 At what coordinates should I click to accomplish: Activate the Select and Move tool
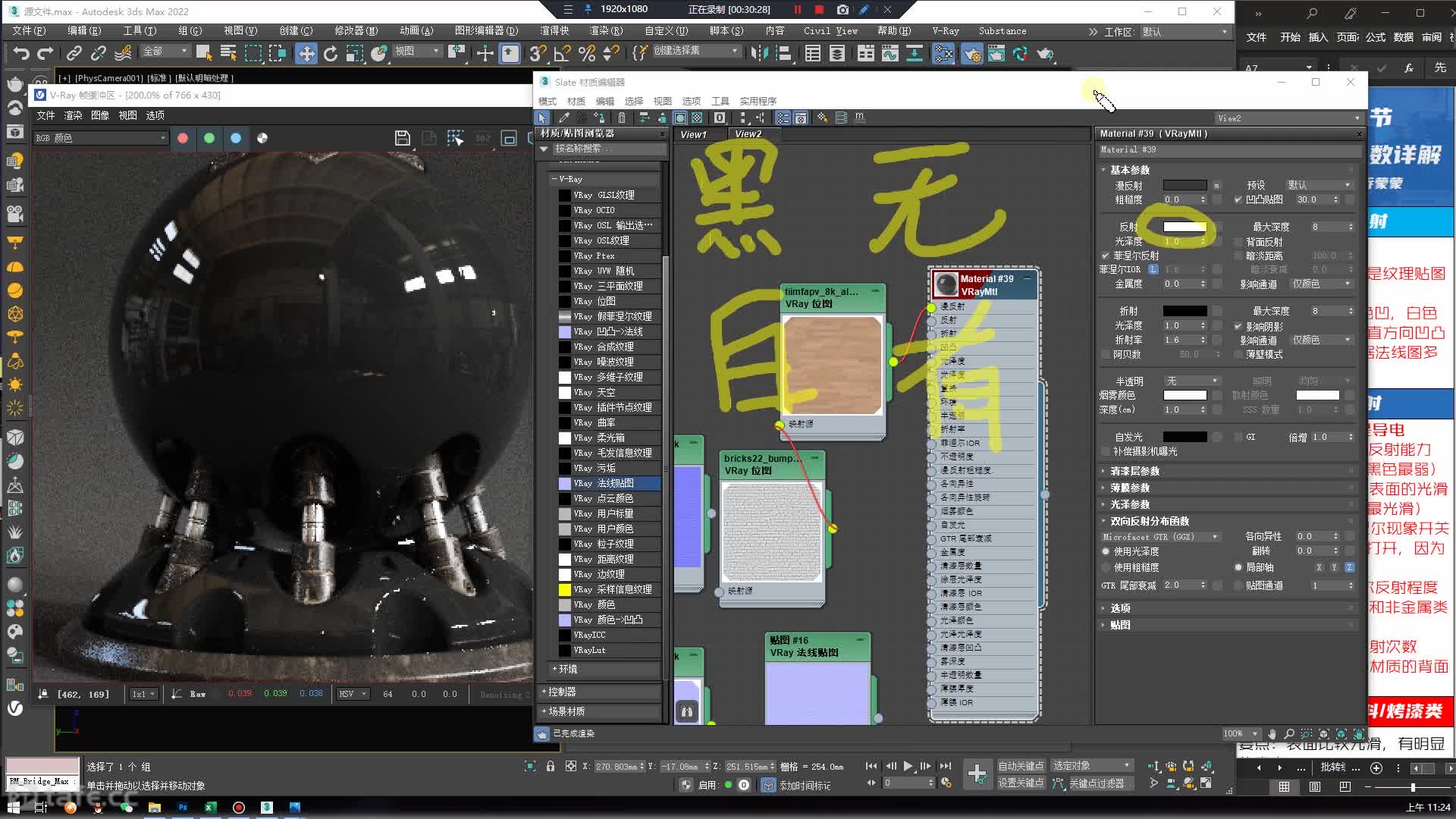(306, 53)
